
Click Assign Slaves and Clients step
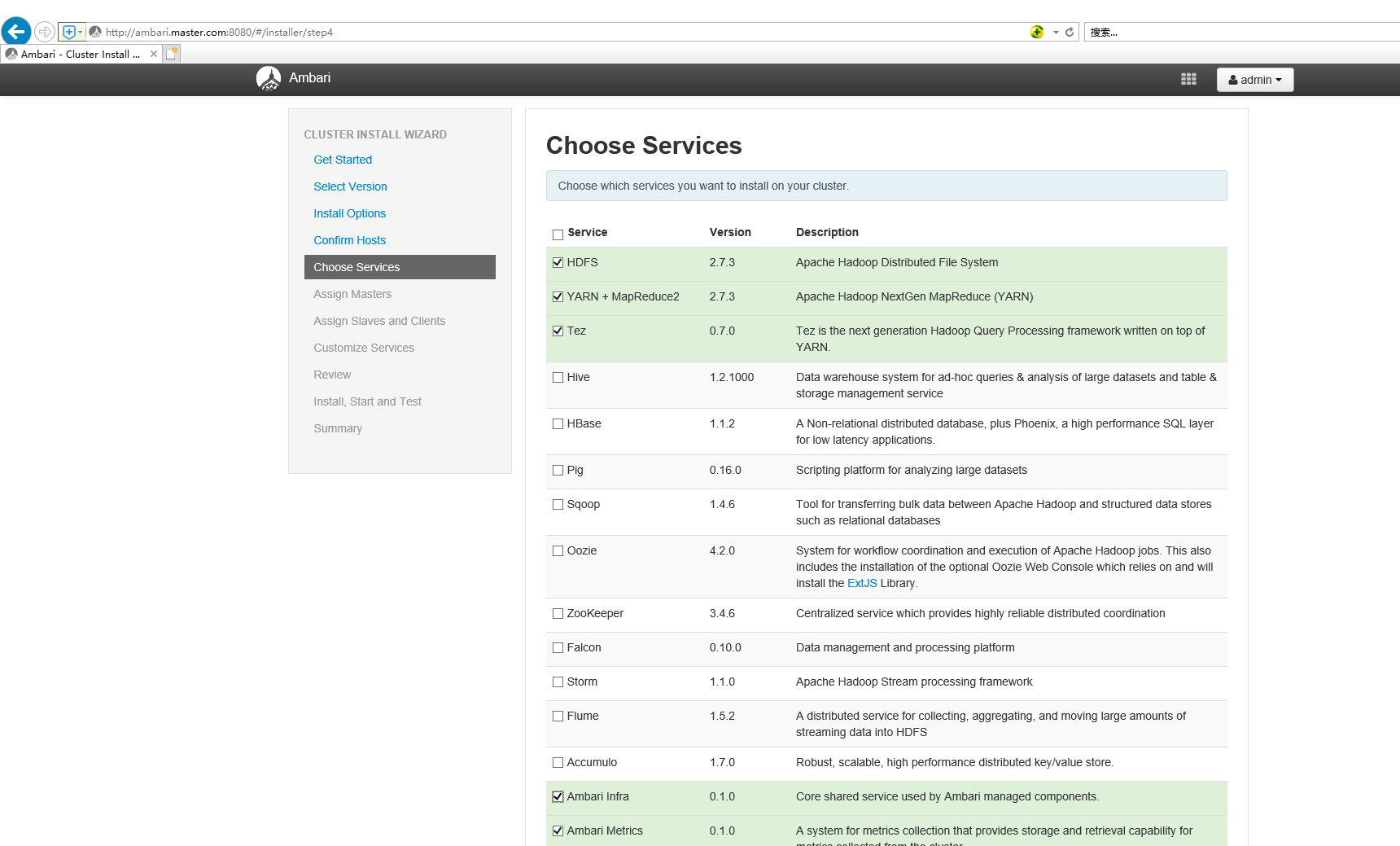(379, 321)
